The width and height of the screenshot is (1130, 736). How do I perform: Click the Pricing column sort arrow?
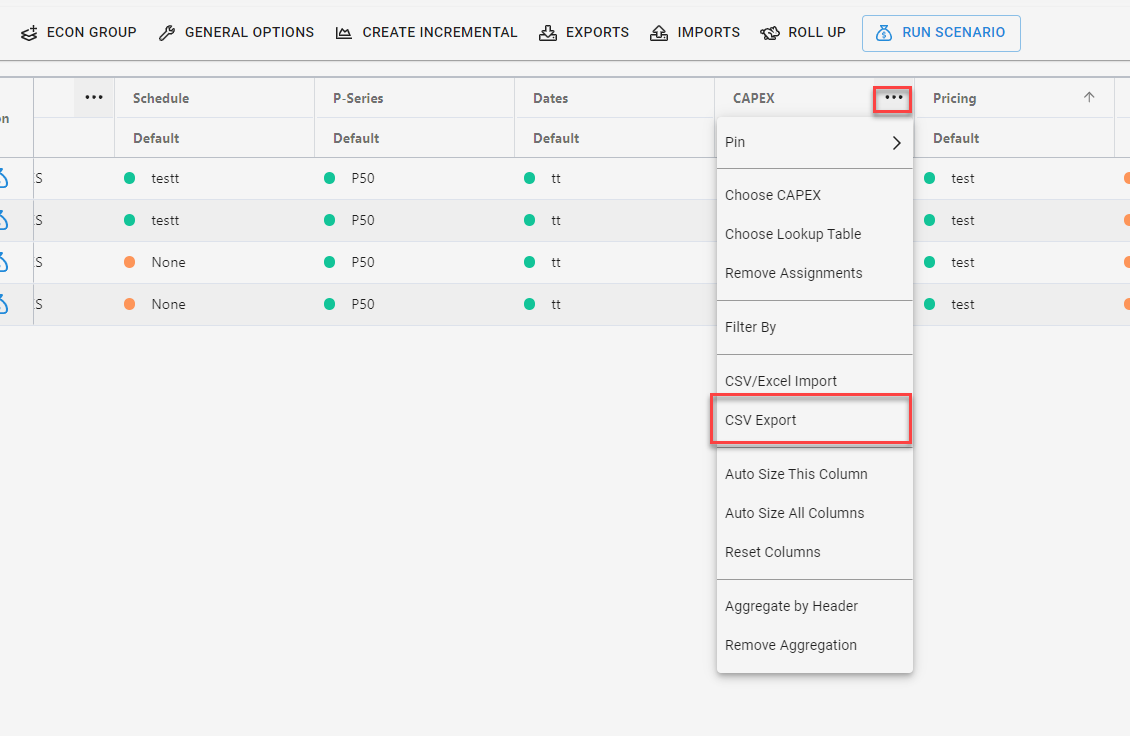tap(1089, 97)
